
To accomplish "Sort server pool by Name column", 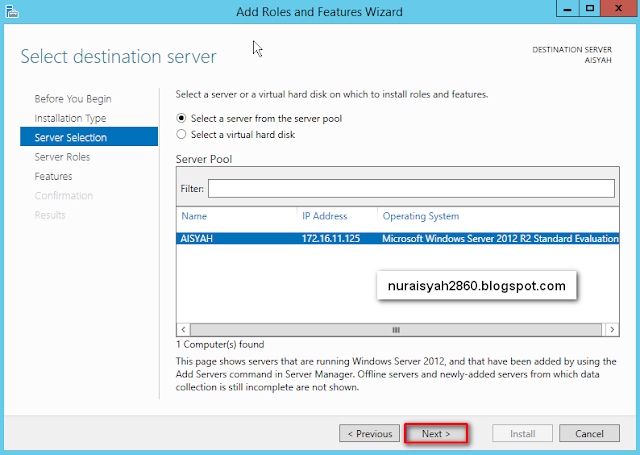I will (x=194, y=216).
